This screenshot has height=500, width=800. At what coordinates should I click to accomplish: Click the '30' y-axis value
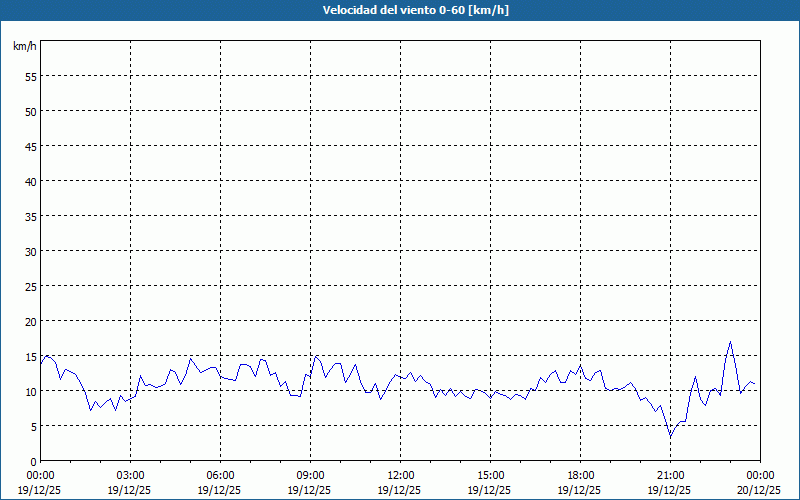[31, 252]
